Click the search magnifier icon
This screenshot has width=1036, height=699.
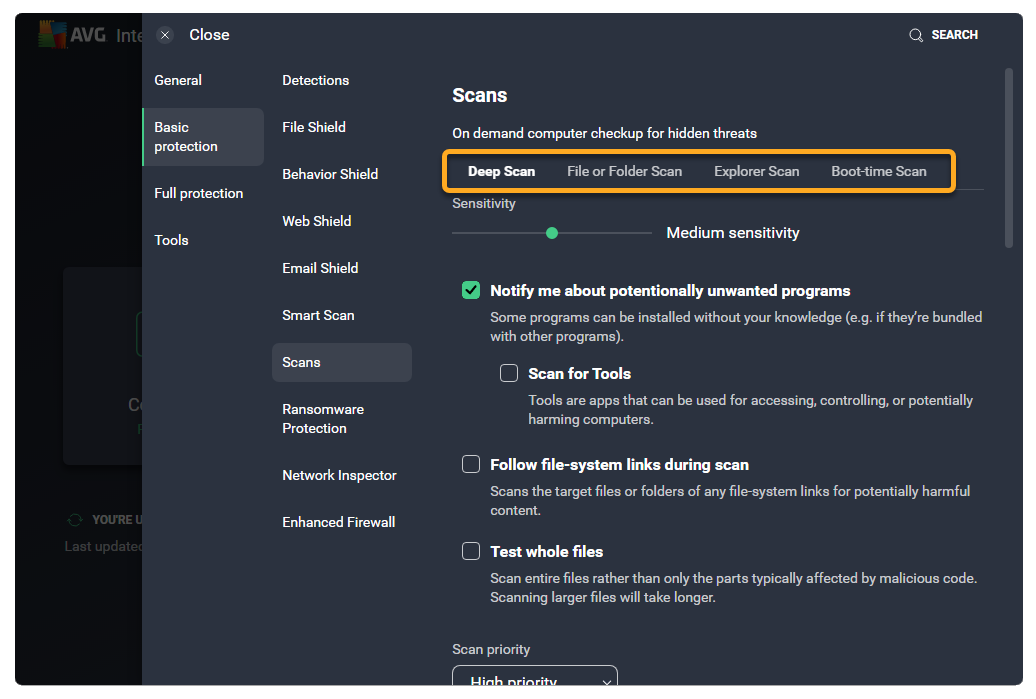tap(915, 35)
